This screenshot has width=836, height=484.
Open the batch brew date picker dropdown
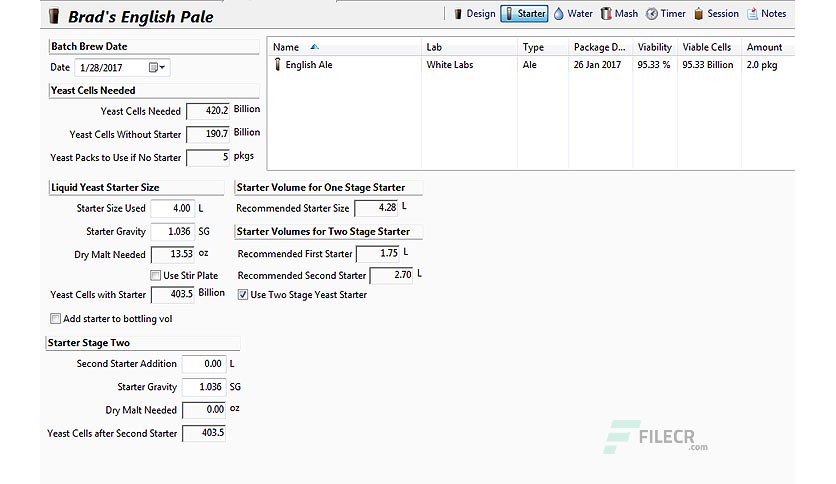[x=157, y=67]
